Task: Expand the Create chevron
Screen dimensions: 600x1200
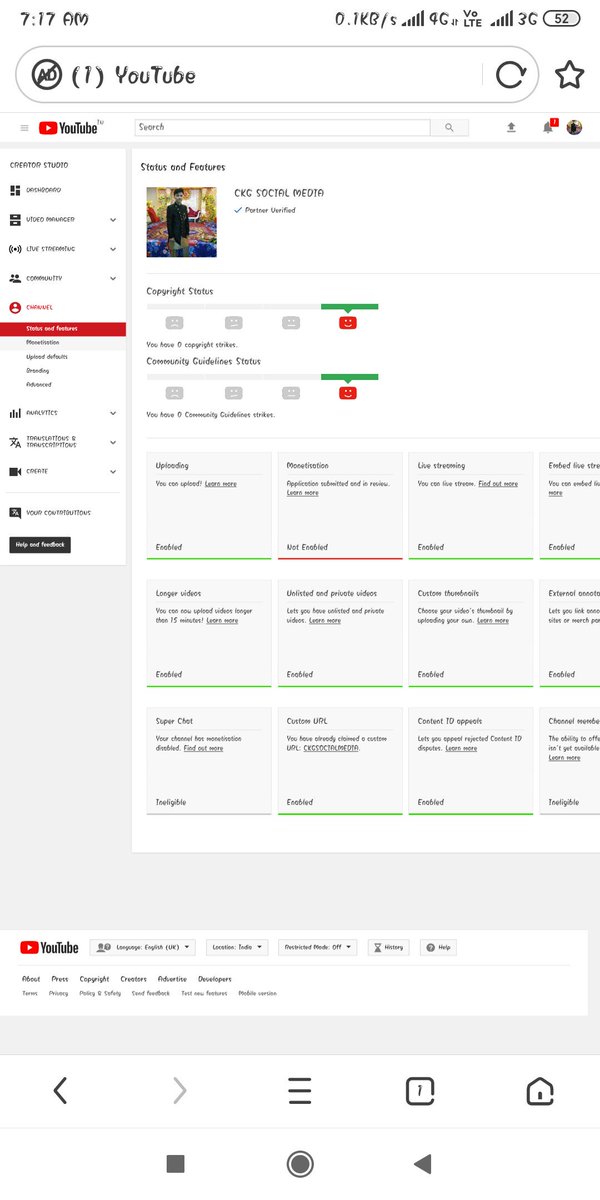Action: point(113,472)
